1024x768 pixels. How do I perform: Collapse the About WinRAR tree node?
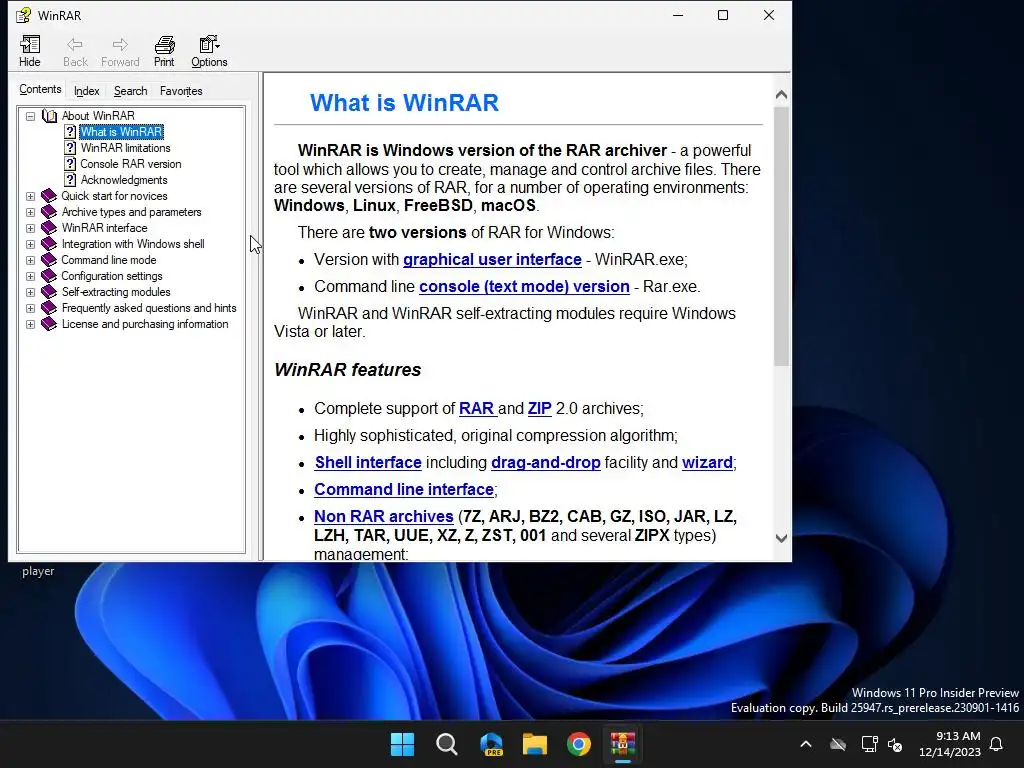tap(30, 116)
